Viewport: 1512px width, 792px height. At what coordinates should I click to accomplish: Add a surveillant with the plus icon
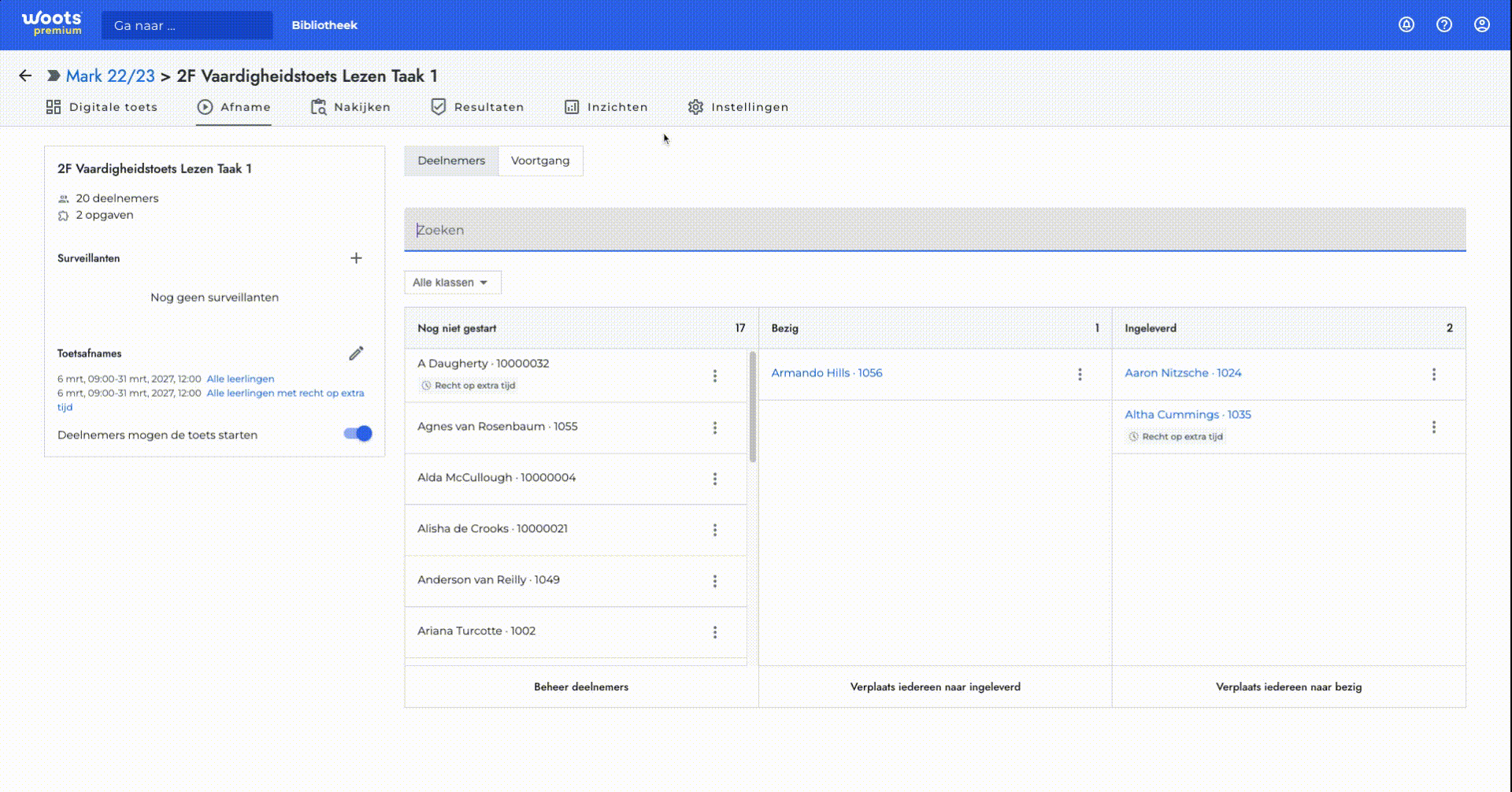click(x=356, y=258)
